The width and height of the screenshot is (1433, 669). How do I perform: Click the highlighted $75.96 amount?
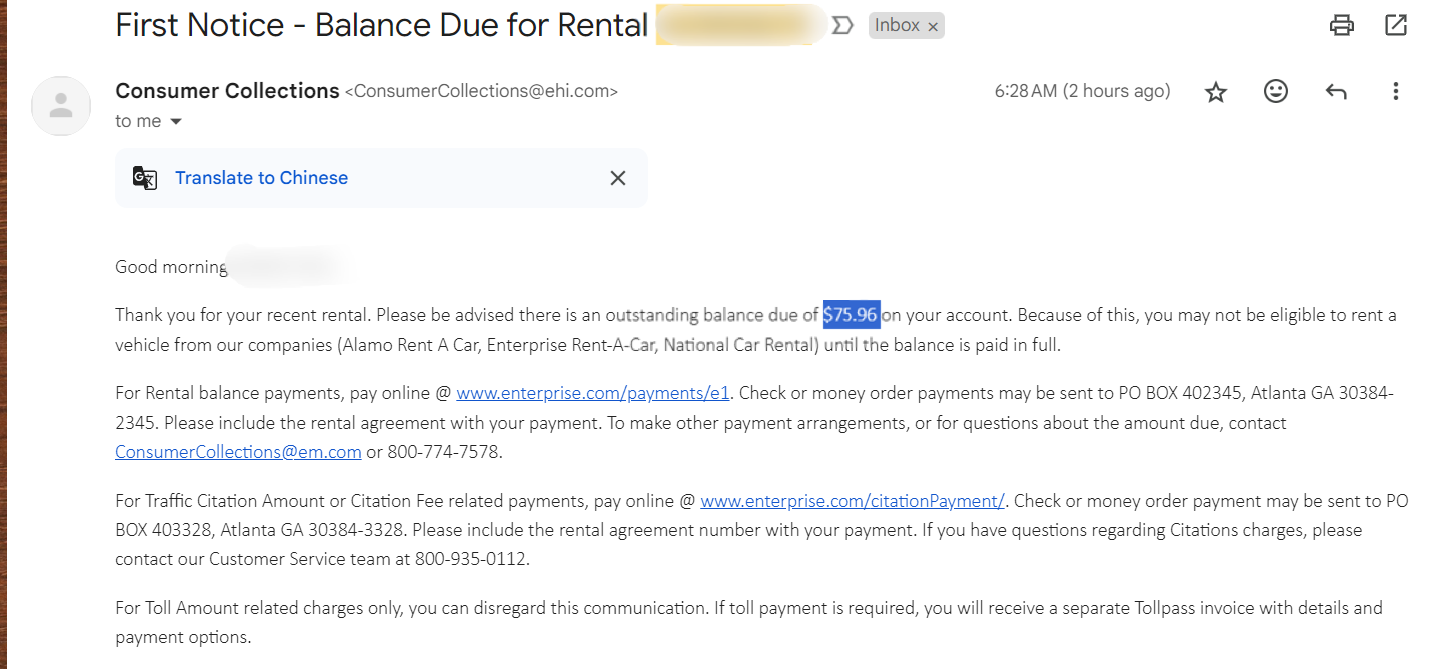click(851, 315)
